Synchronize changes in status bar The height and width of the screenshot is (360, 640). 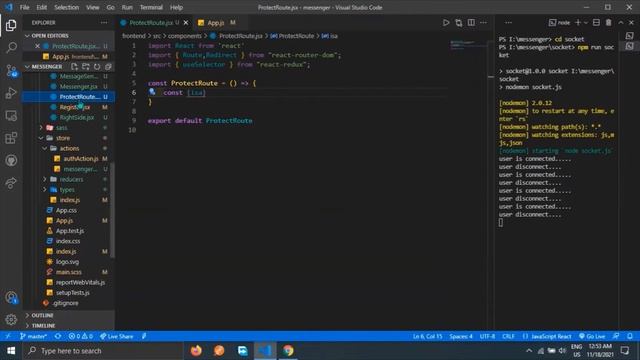(x=58, y=336)
